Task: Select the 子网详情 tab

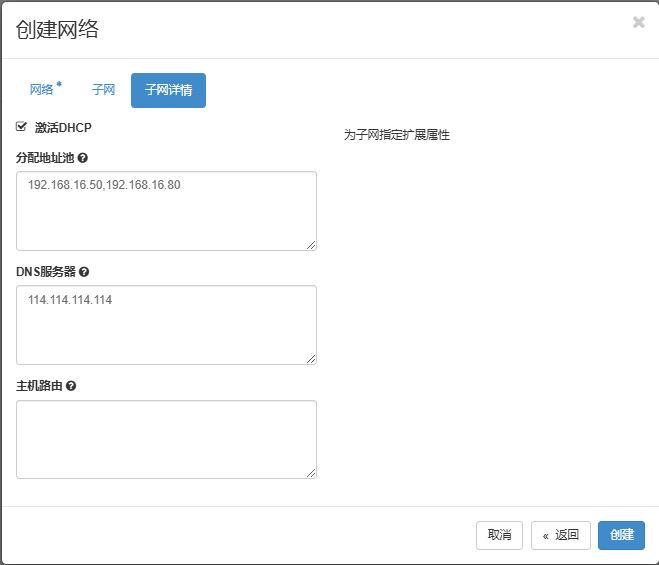Action: tap(169, 90)
